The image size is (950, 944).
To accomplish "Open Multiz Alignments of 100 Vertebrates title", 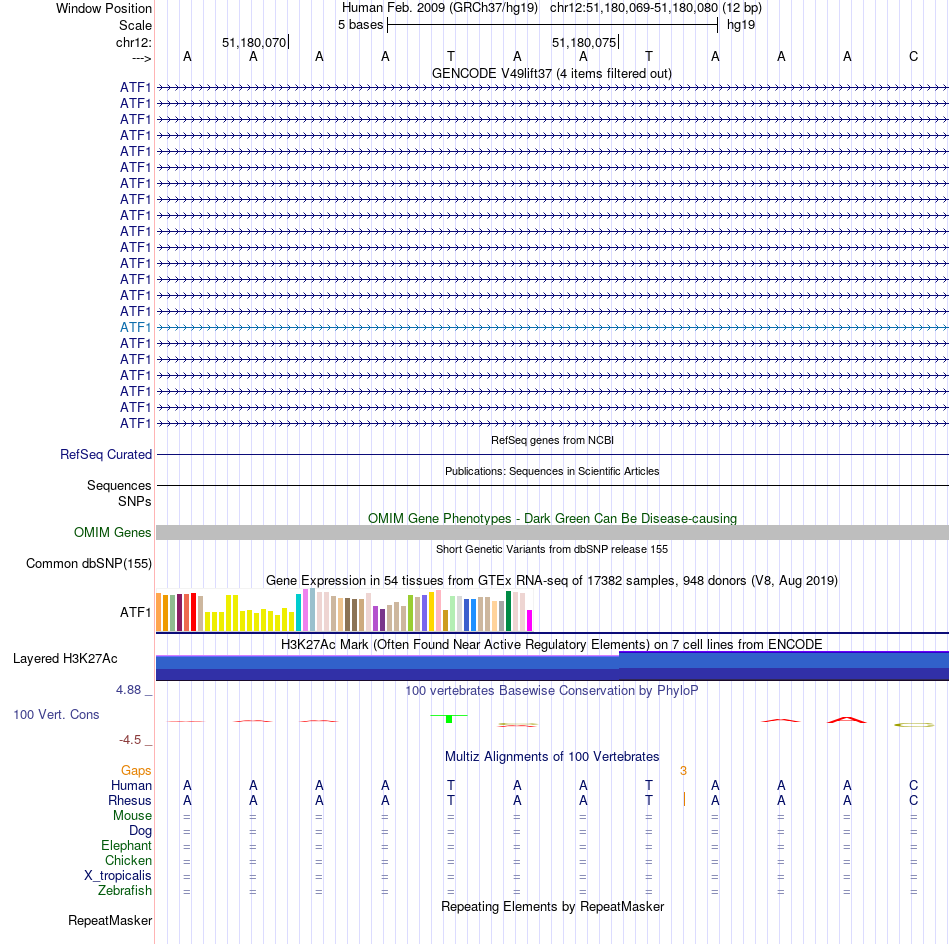I will click(x=552, y=757).
